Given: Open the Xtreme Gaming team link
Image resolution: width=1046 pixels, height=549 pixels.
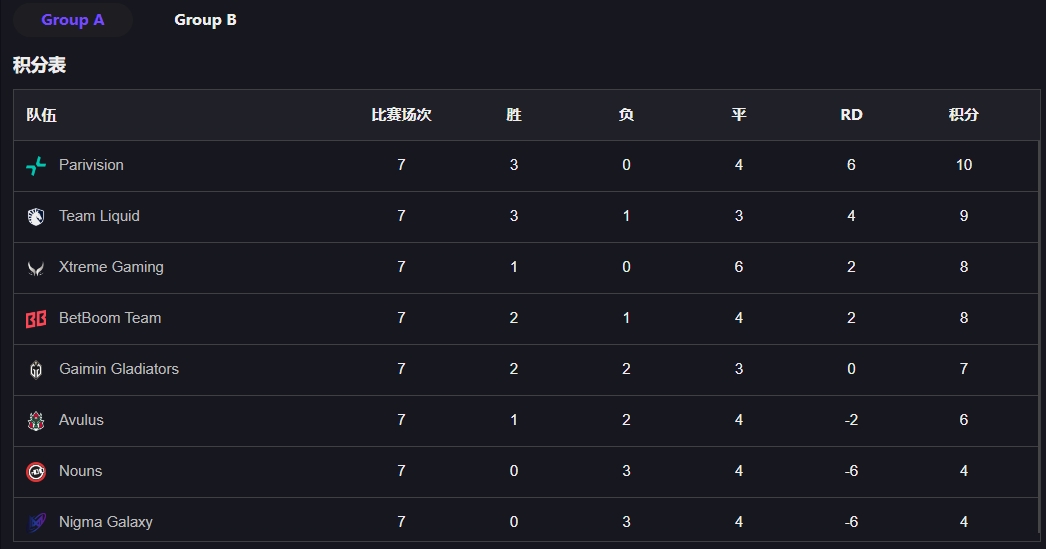Looking at the screenshot, I should point(111,267).
